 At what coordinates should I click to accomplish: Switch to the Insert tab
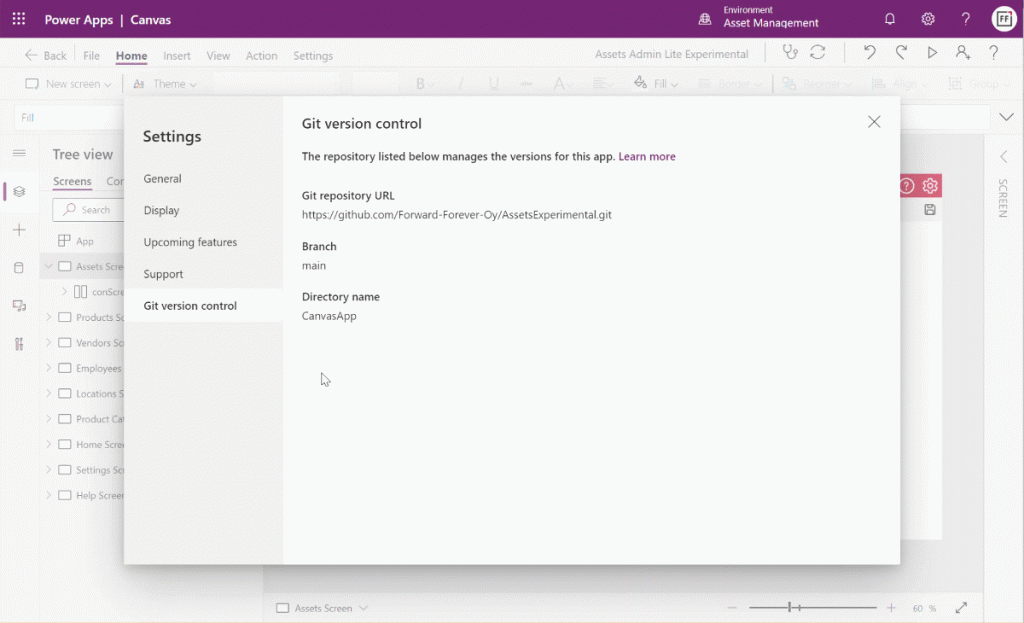[176, 56]
